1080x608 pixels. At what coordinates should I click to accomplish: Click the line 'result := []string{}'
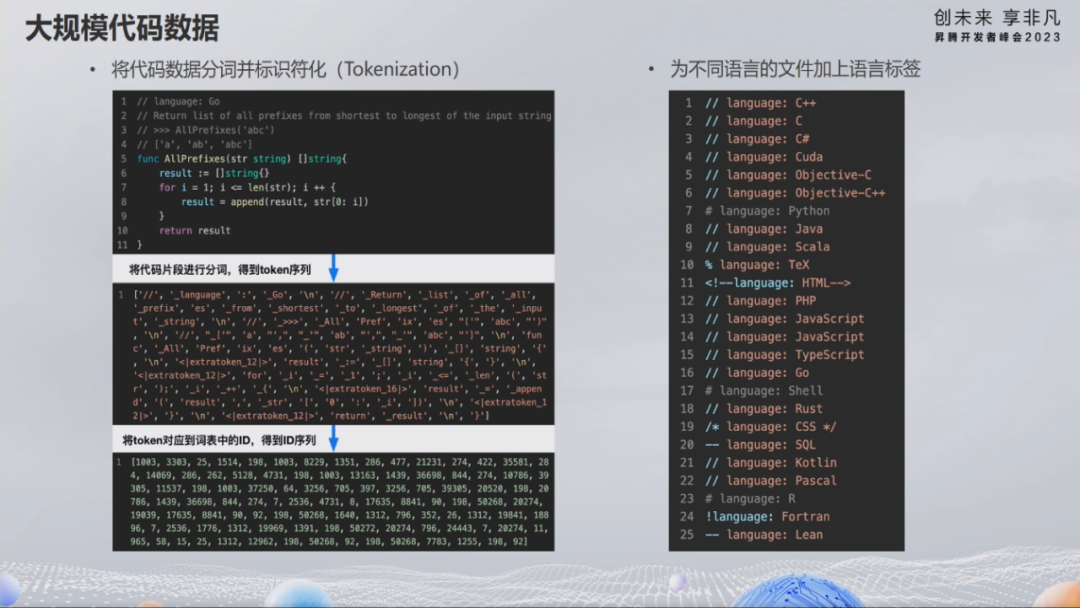click(214, 174)
